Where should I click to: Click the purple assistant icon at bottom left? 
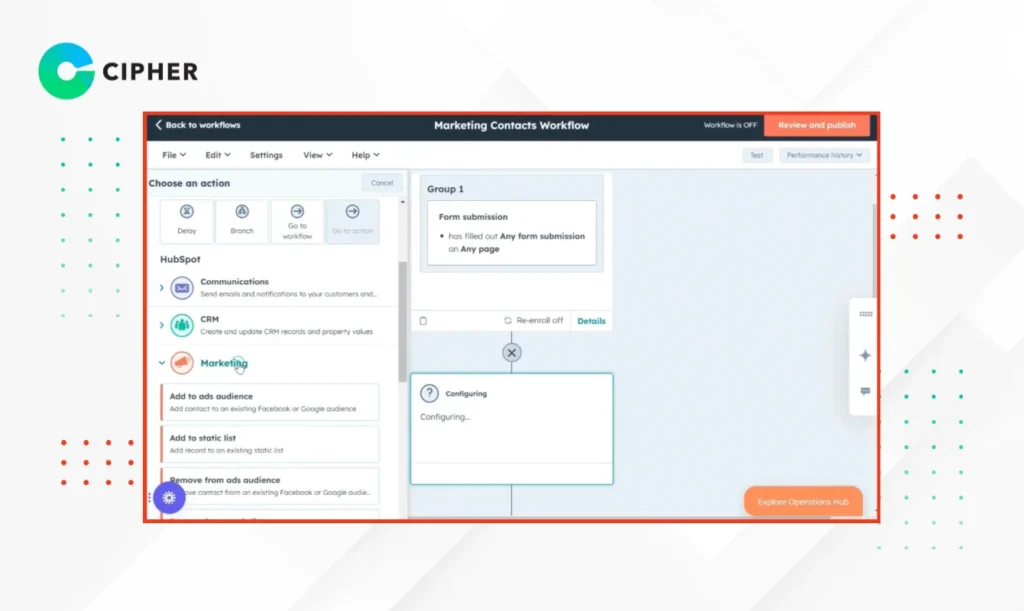click(x=169, y=497)
